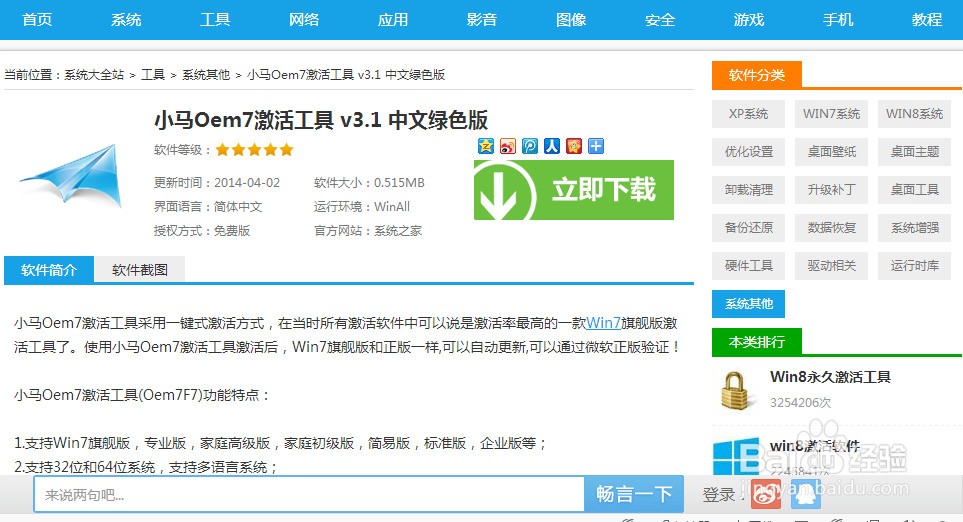Select the 硬件工具 category
The width and height of the screenshot is (963, 522).
click(x=749, y=267)
